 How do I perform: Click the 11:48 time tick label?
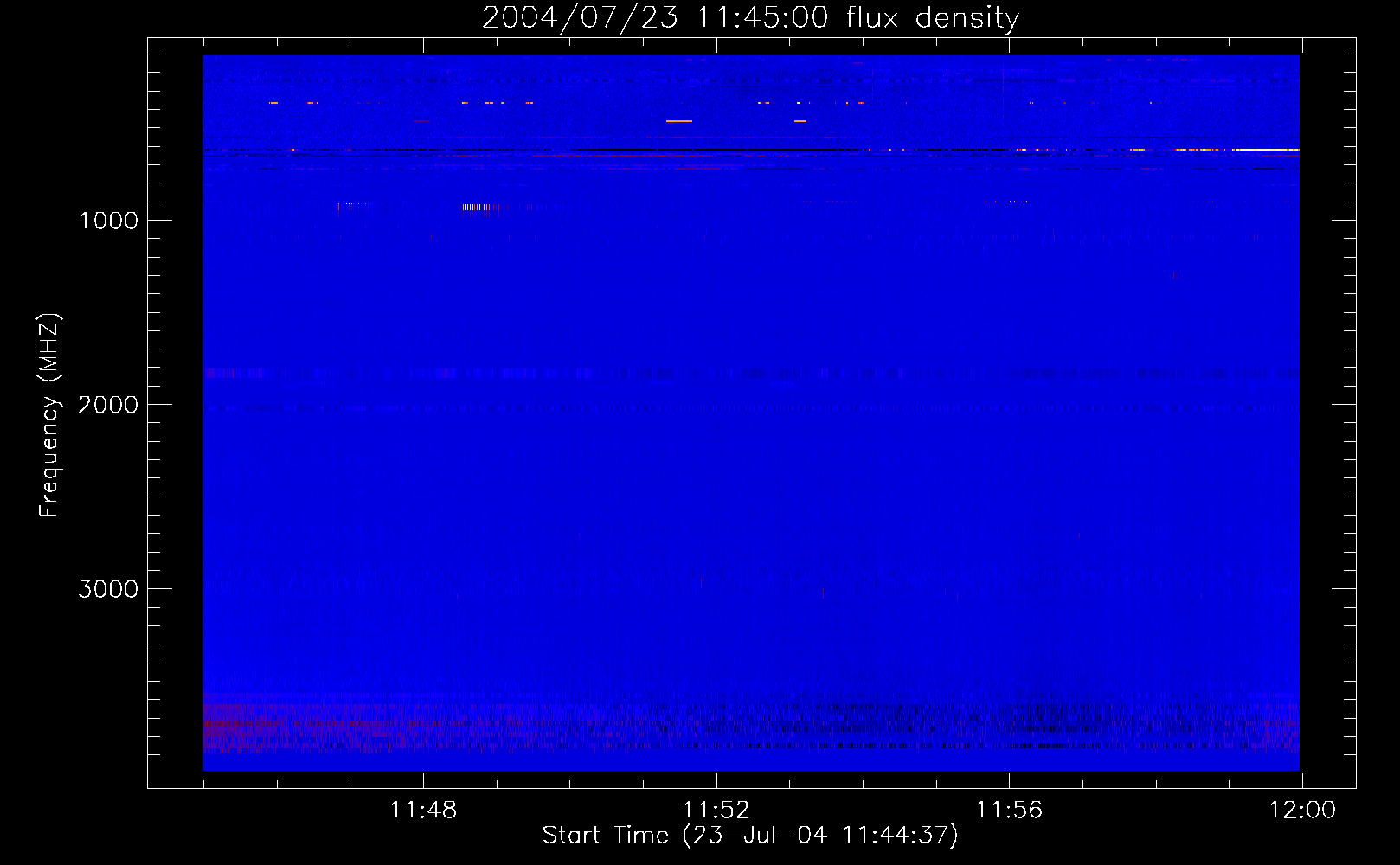point(423,811)
